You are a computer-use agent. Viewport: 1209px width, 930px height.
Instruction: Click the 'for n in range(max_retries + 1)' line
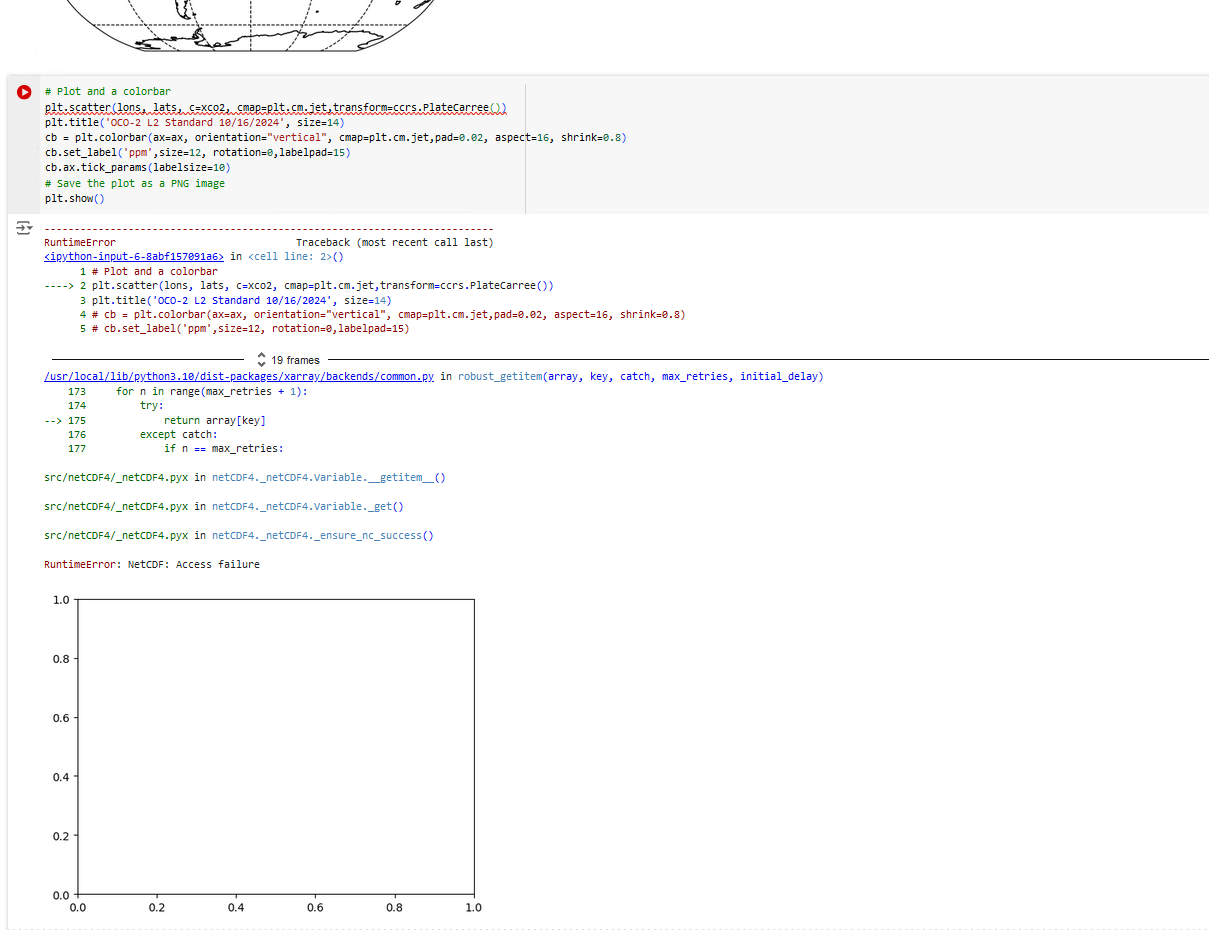tap(212, 392)
